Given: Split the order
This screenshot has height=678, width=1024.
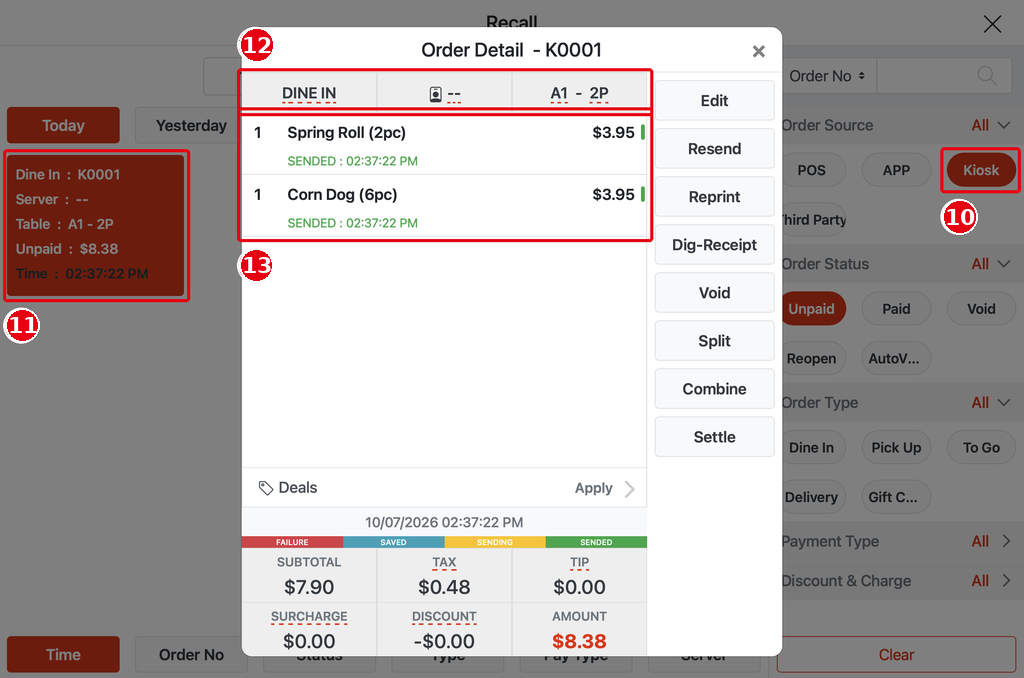Looking at the screenshot, I should tap(714, 341).
